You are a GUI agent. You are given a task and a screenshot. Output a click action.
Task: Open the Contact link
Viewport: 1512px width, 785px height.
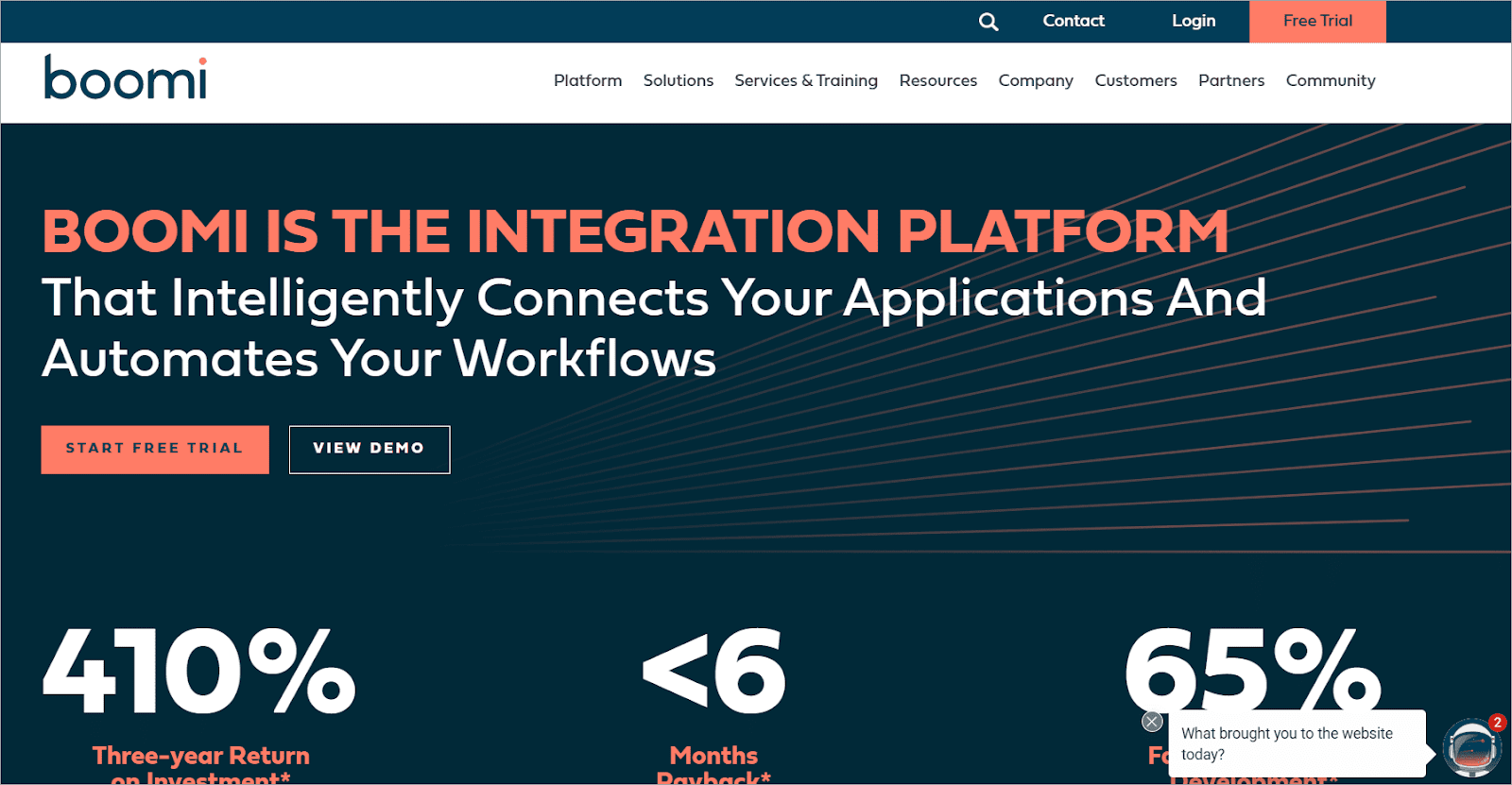(x=1074, y=21)
